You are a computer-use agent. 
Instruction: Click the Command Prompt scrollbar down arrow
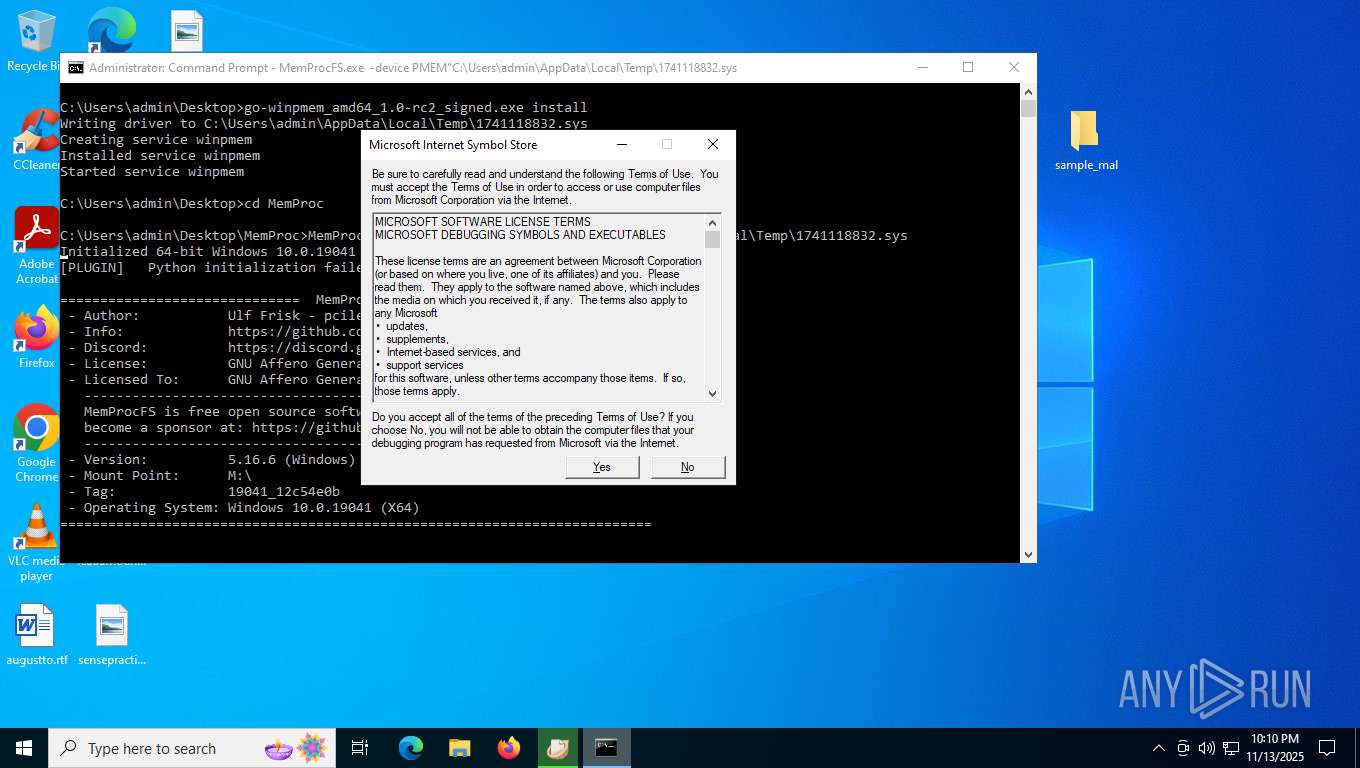coord(1028,554)
